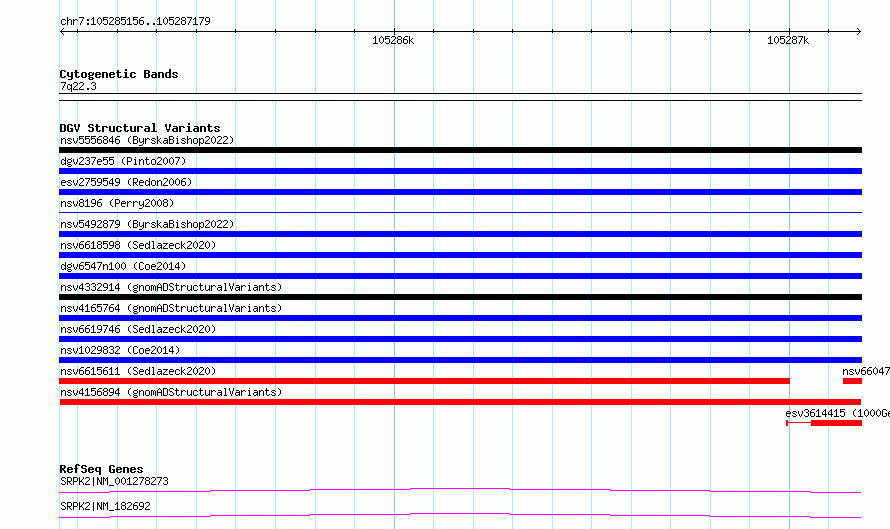Viewport: 890px width, 529px height.
Task: Open the dgv6547n100 (Coe2014) variant label
Action: click(123, 266)
